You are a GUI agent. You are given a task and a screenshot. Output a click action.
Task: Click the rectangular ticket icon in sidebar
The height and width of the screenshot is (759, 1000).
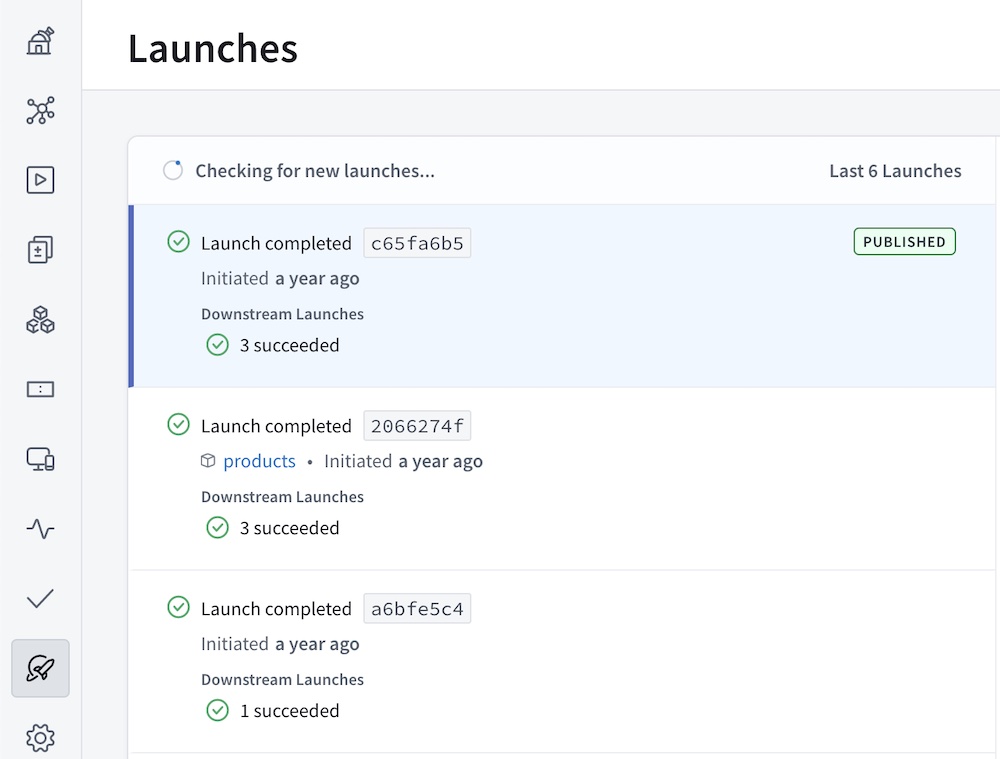coord(40,390)
